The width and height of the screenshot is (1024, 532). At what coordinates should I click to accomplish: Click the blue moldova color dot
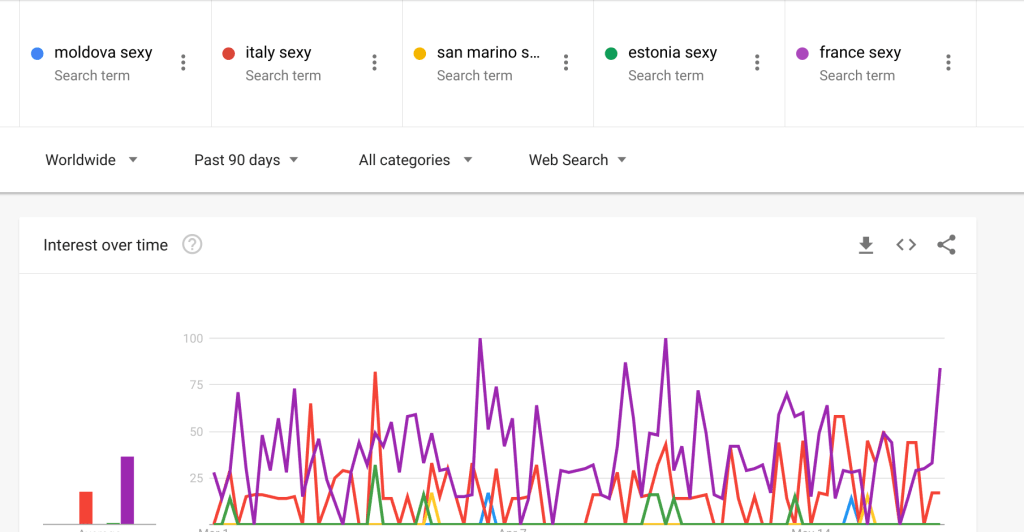(x=37, y=53)
